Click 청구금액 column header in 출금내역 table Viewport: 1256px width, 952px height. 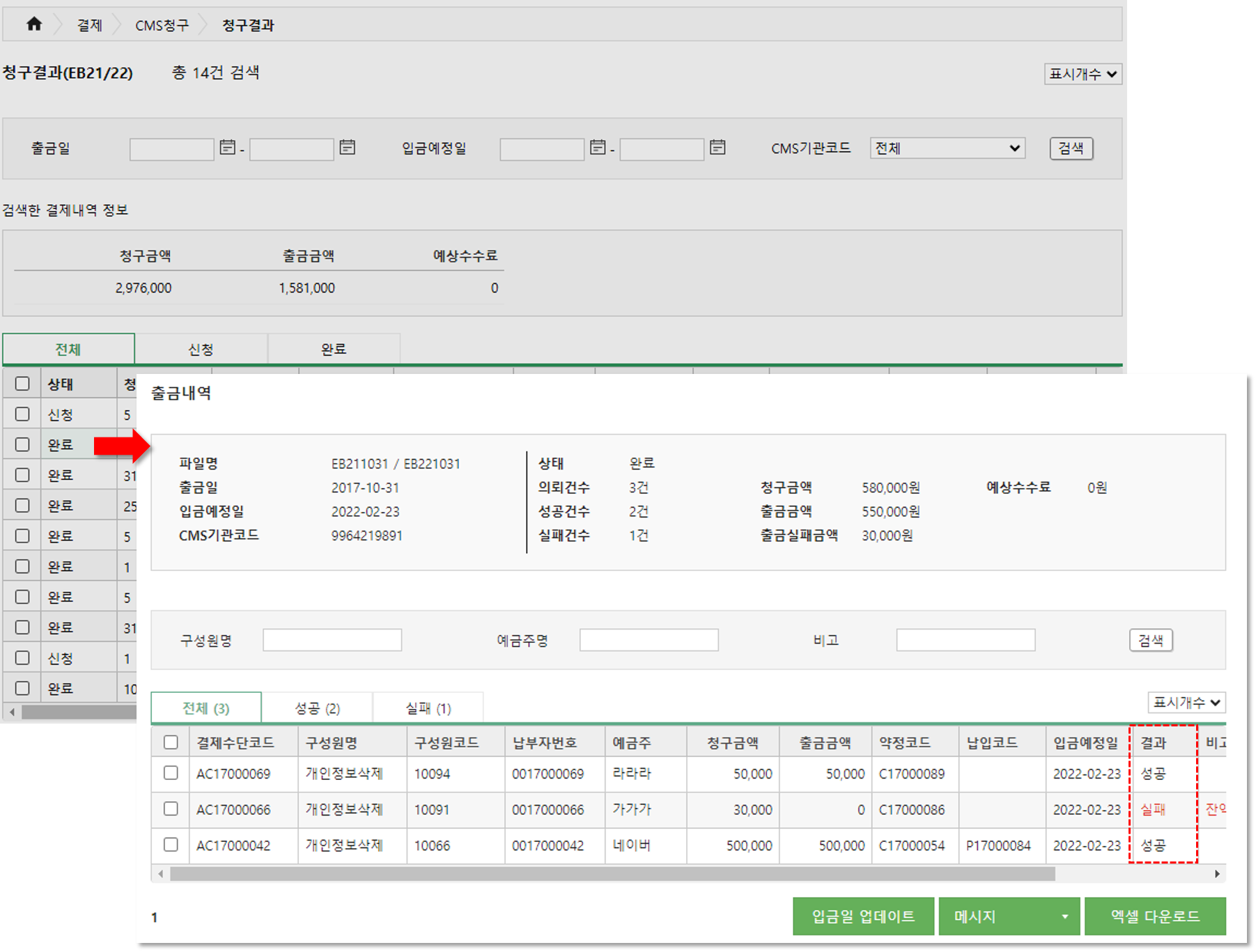point(732,742)
